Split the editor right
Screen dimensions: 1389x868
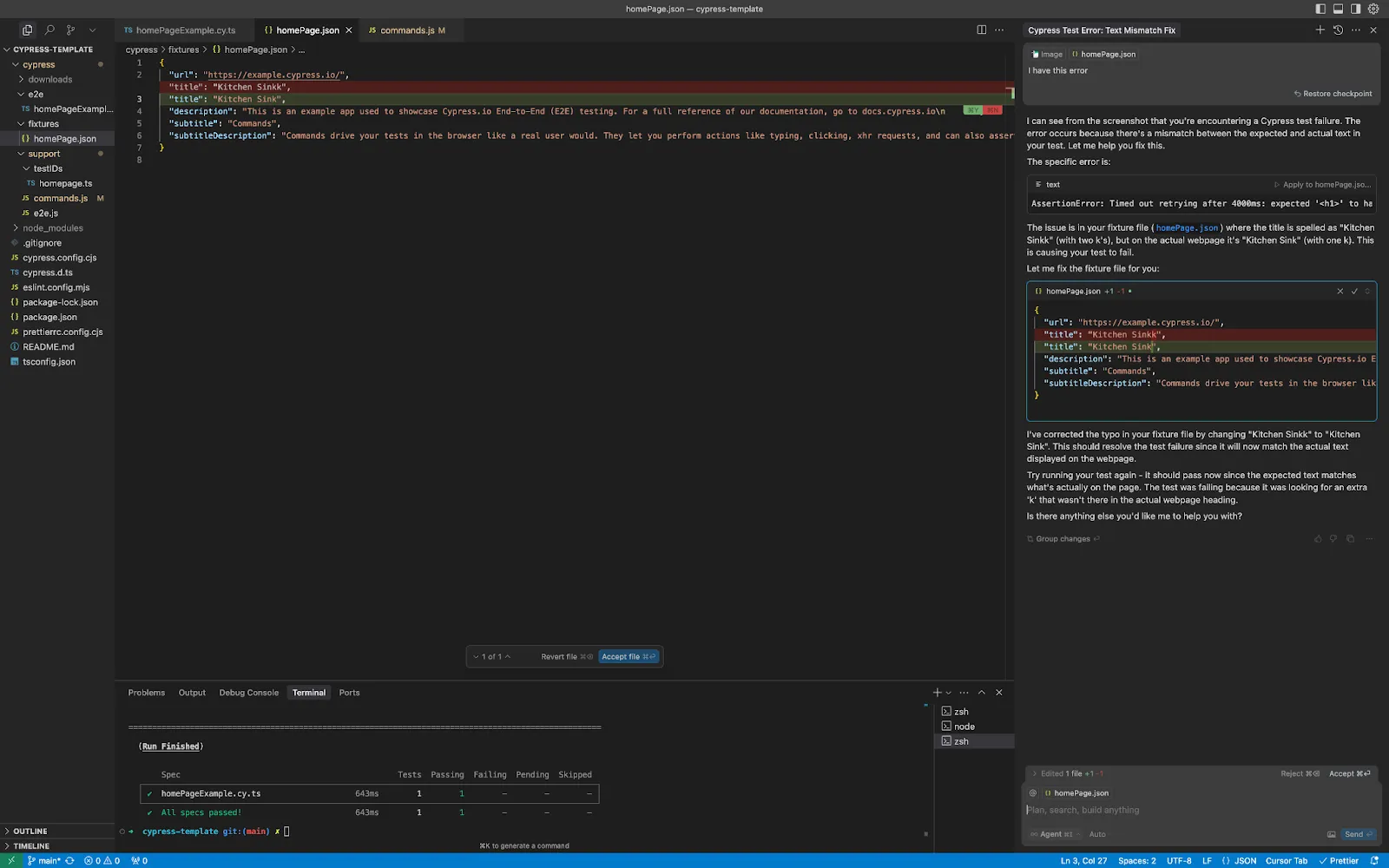pyautogui.click(x=982, y=30)
